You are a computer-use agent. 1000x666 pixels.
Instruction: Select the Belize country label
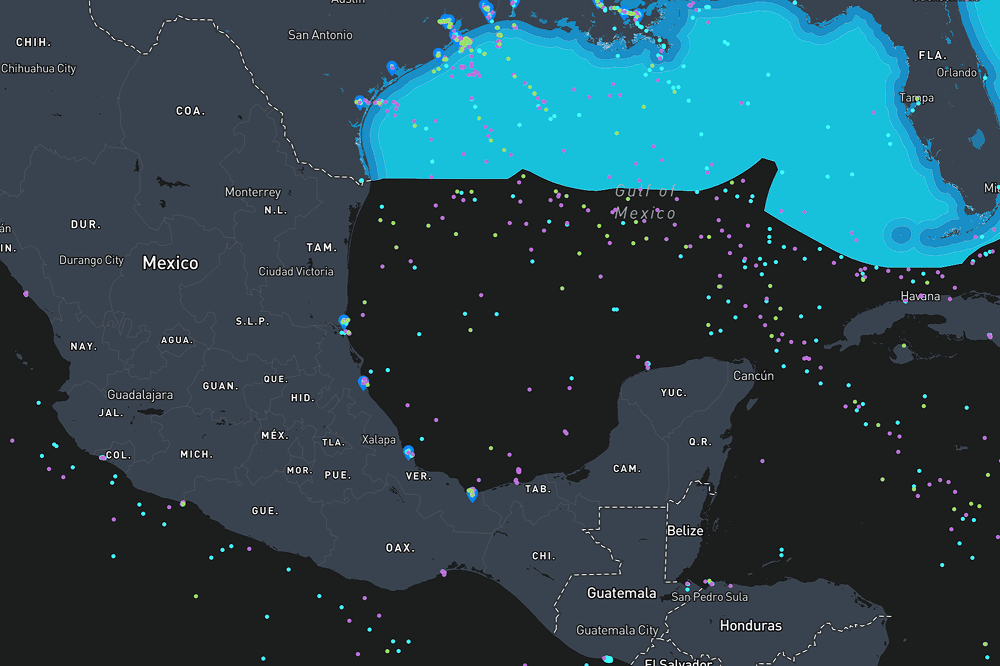pyautogui.click(x=686, y=531)
